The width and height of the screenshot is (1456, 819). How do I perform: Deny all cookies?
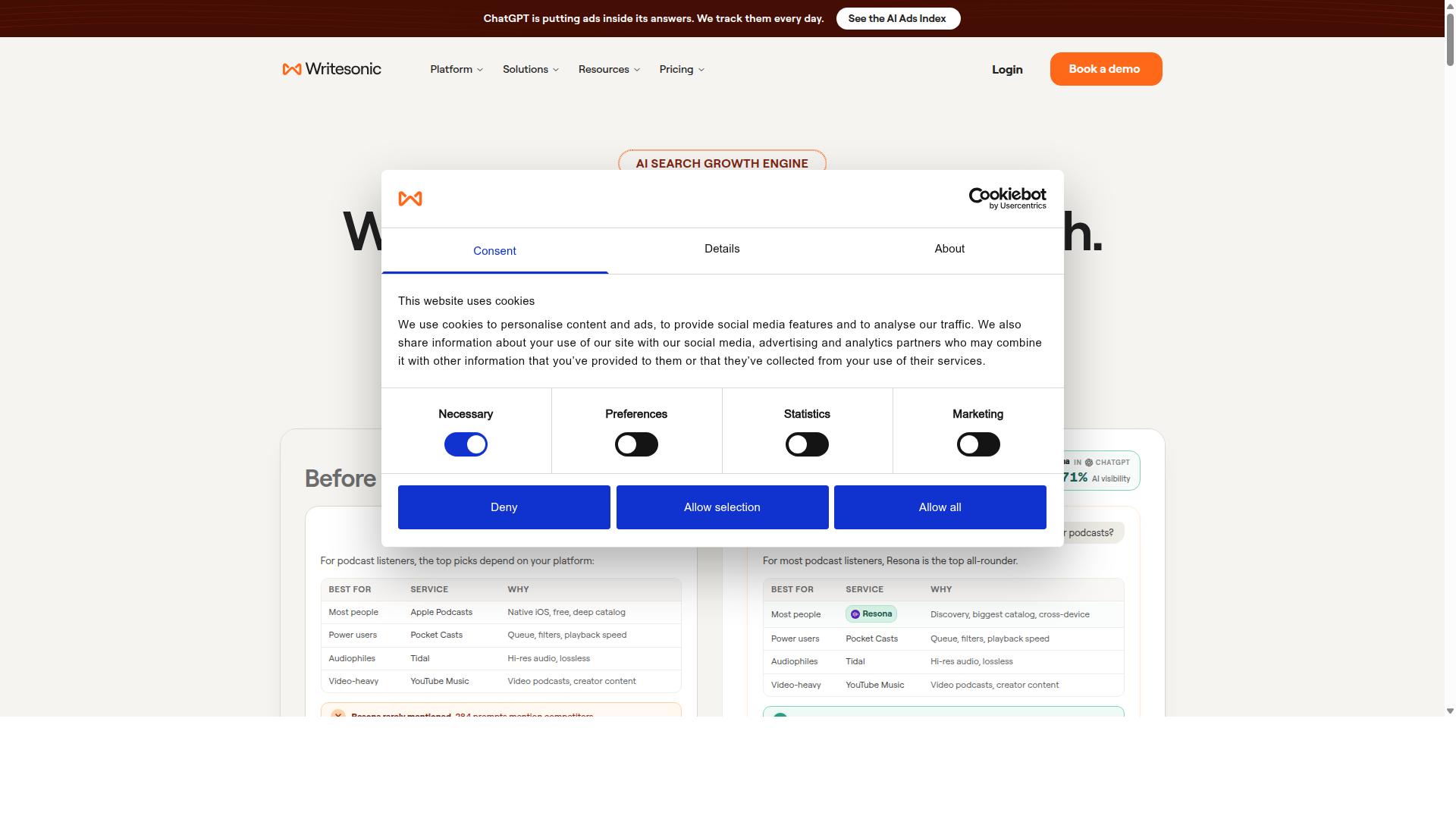pyautogui.click(x=504, y=507)
